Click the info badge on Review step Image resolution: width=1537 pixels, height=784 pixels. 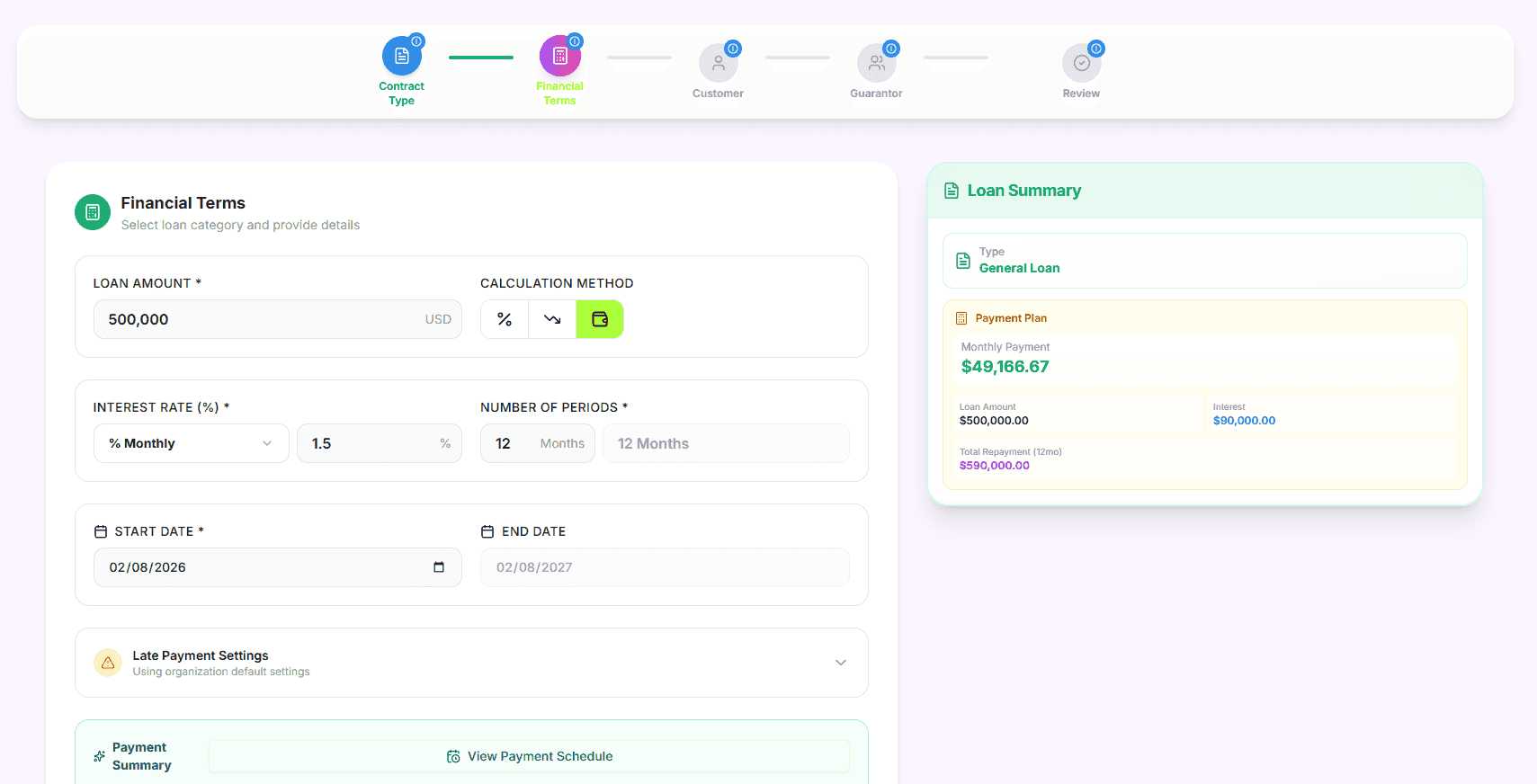pos(1096,49)
